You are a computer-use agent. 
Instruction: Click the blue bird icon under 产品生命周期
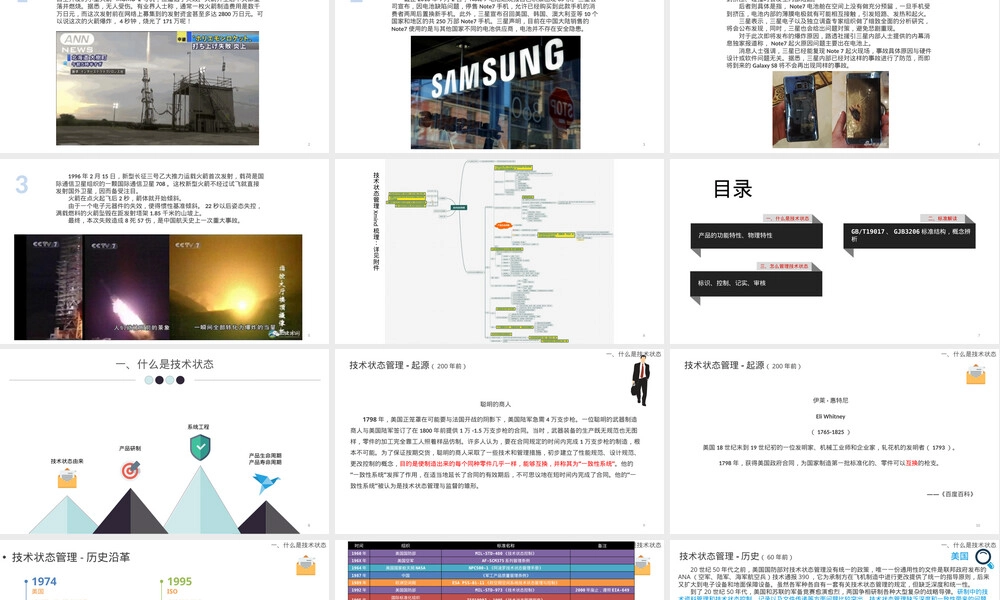[x=266, y=483]
